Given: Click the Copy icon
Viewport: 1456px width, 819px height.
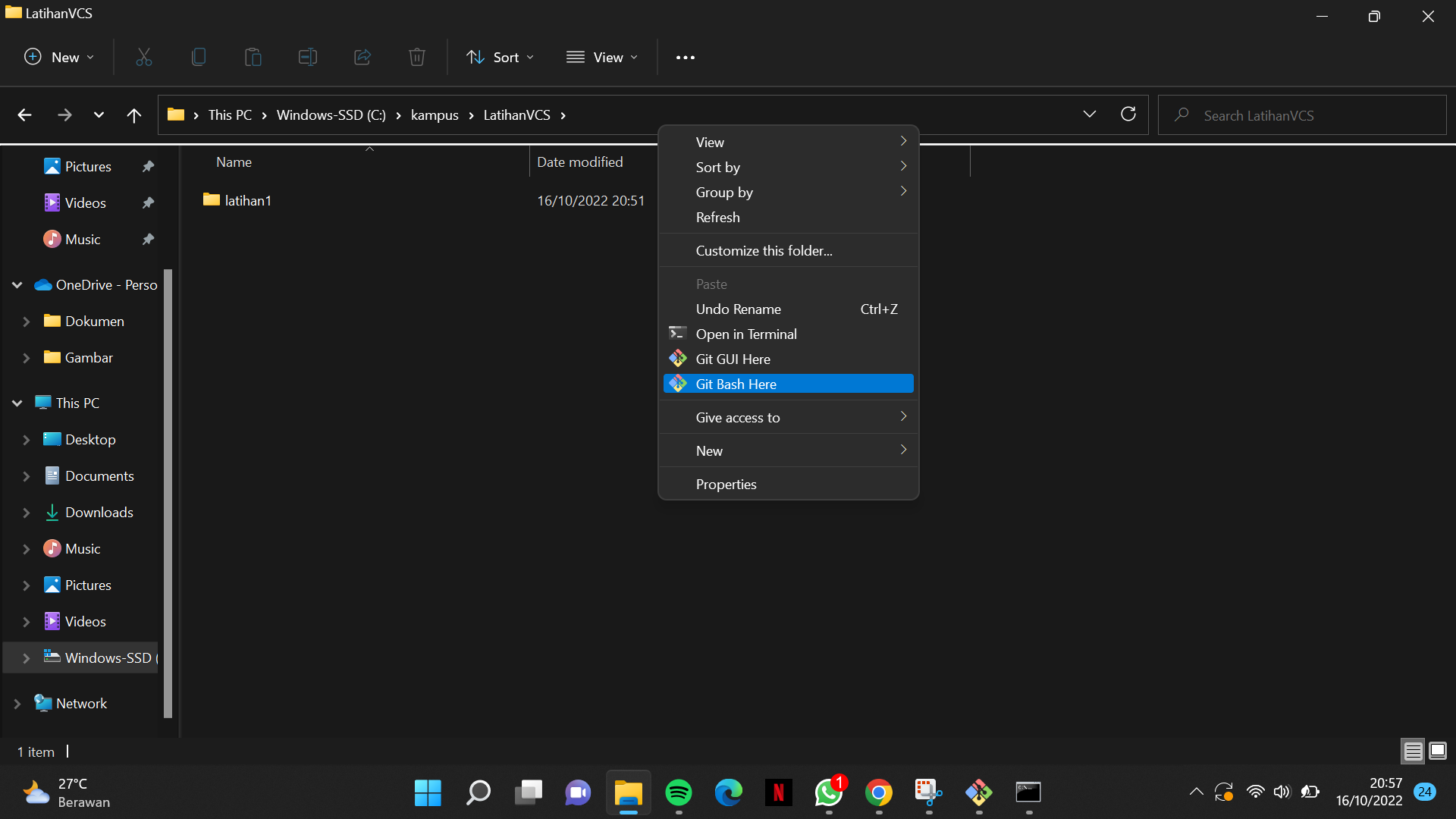Looking at the screenshot, I should pos(198,57).
